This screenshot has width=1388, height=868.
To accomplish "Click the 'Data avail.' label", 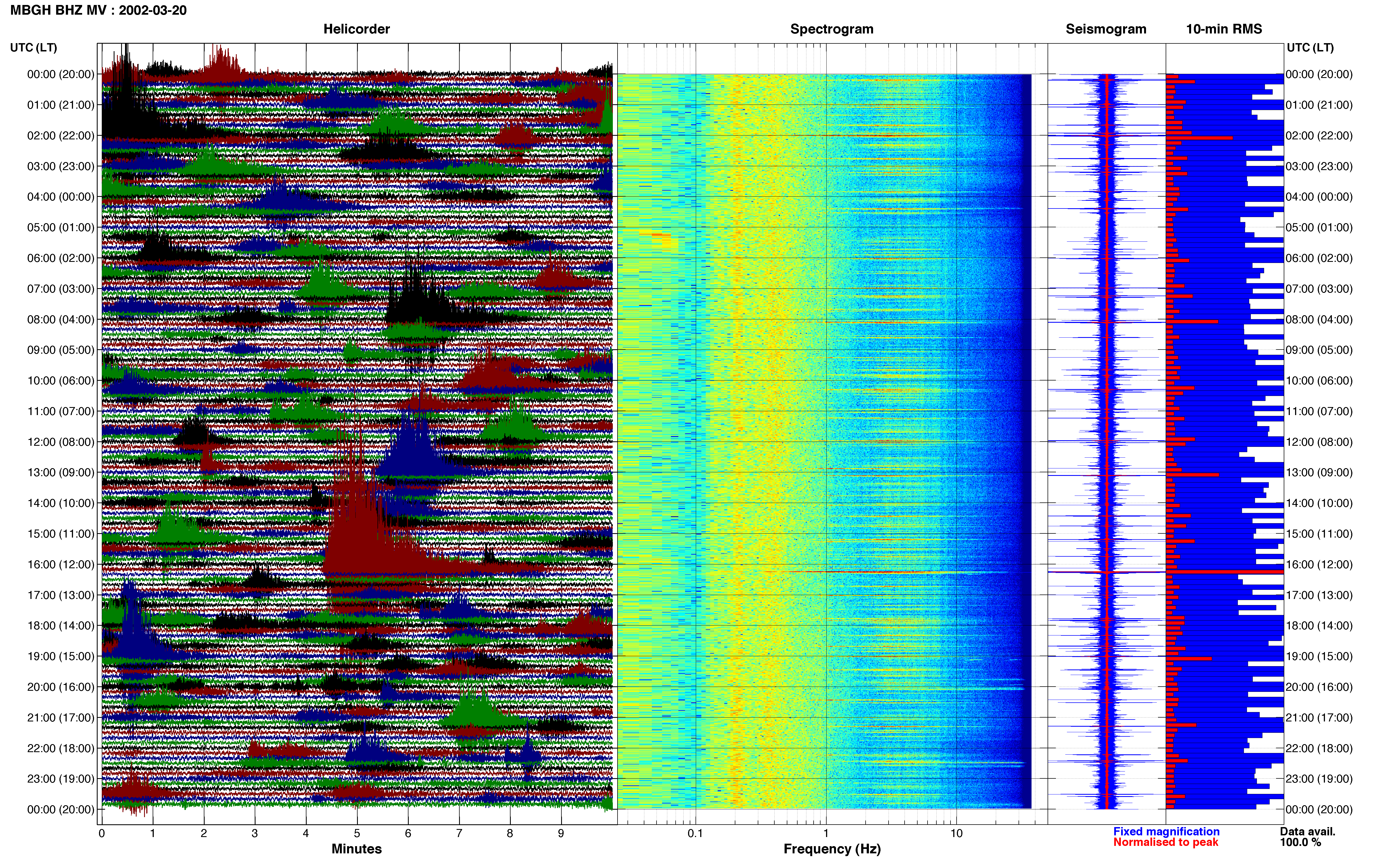I will [1308, 832].
